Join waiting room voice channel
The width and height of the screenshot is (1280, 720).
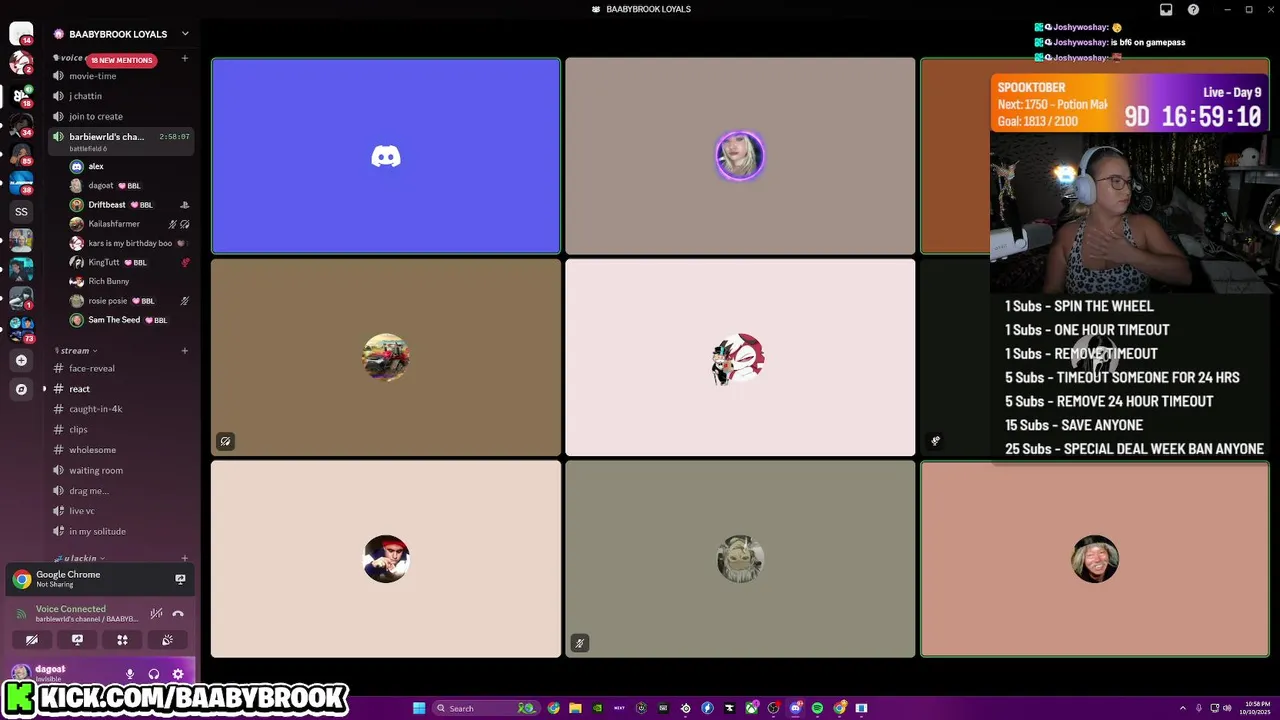(121, 470)
